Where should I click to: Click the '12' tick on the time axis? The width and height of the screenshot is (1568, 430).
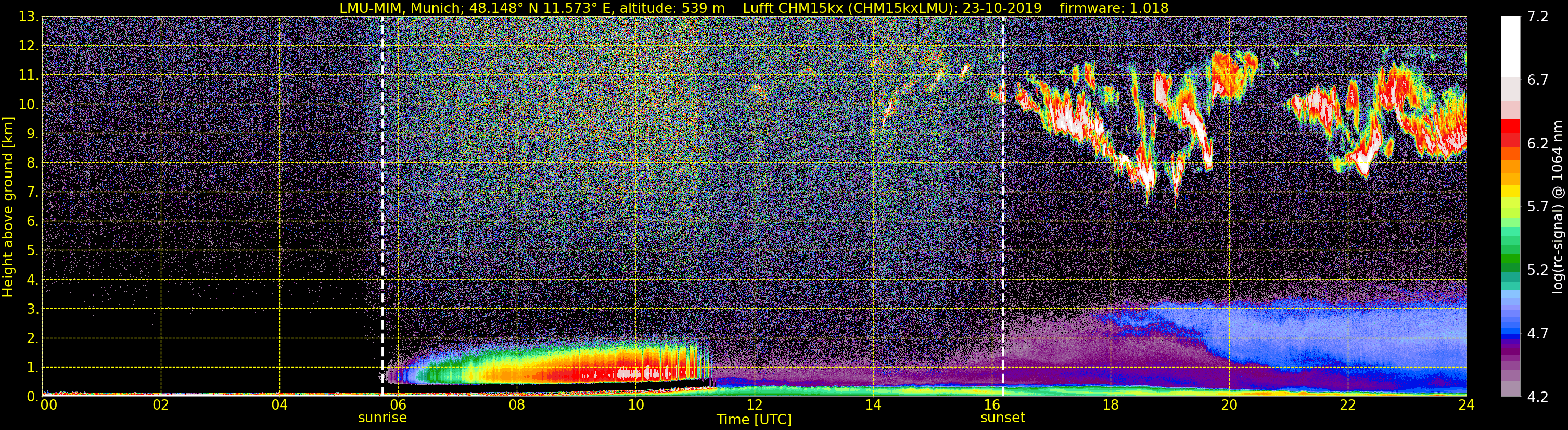[x=754, y=405]
